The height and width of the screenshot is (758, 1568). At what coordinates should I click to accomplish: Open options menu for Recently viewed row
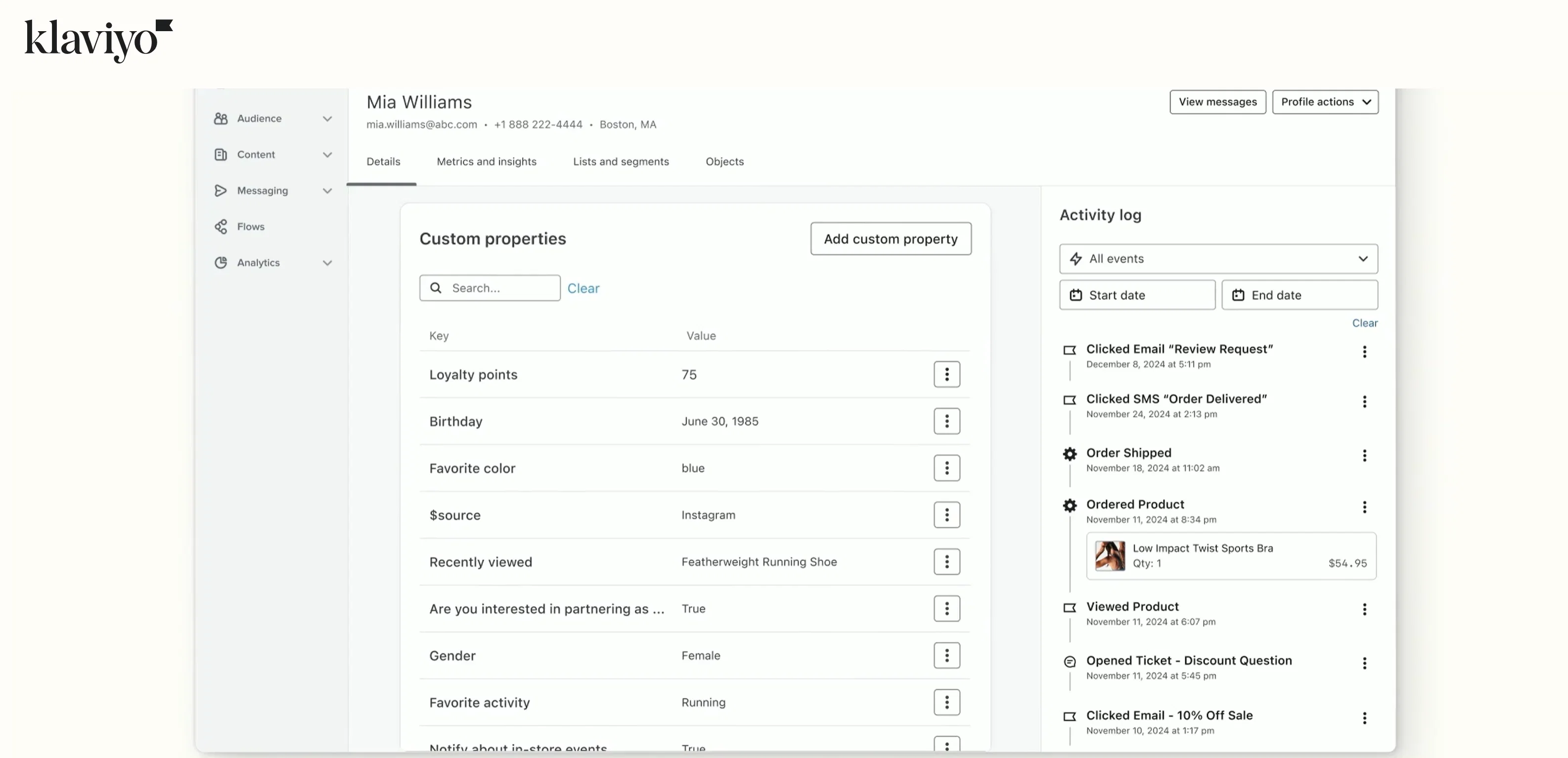point(946,562)
